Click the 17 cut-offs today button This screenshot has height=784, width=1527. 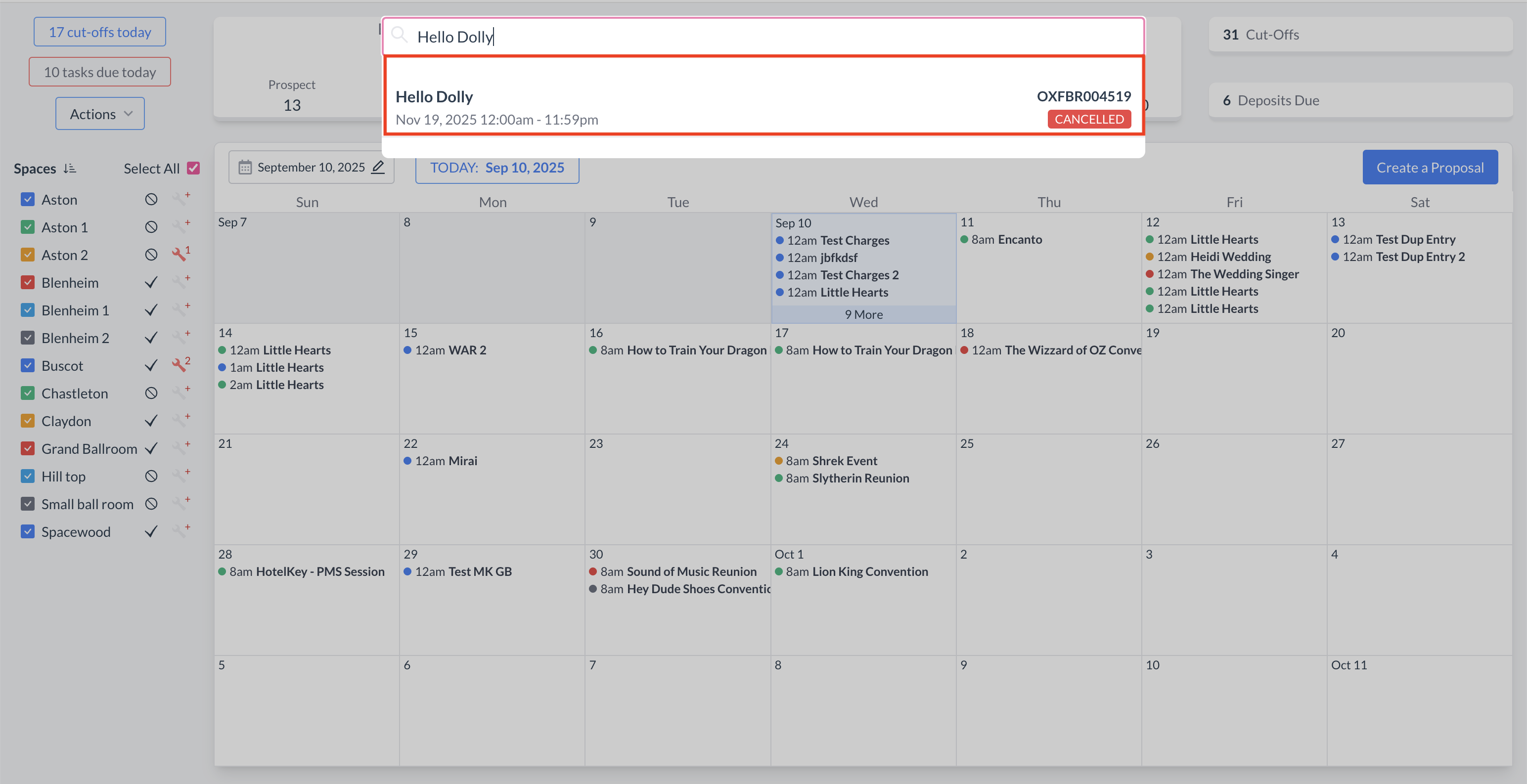coord(99,32)
